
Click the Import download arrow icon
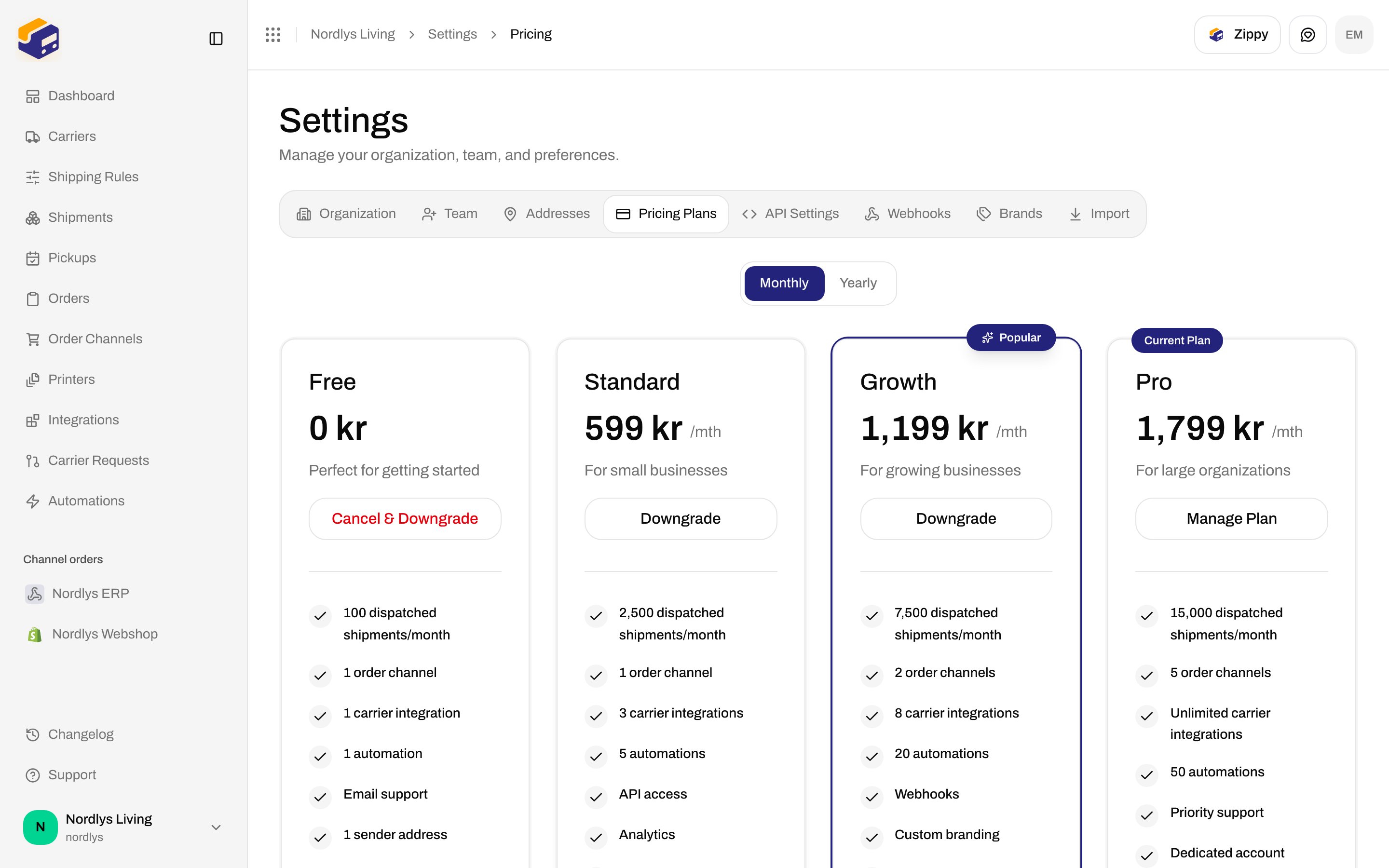click(x=1075, y=214)
